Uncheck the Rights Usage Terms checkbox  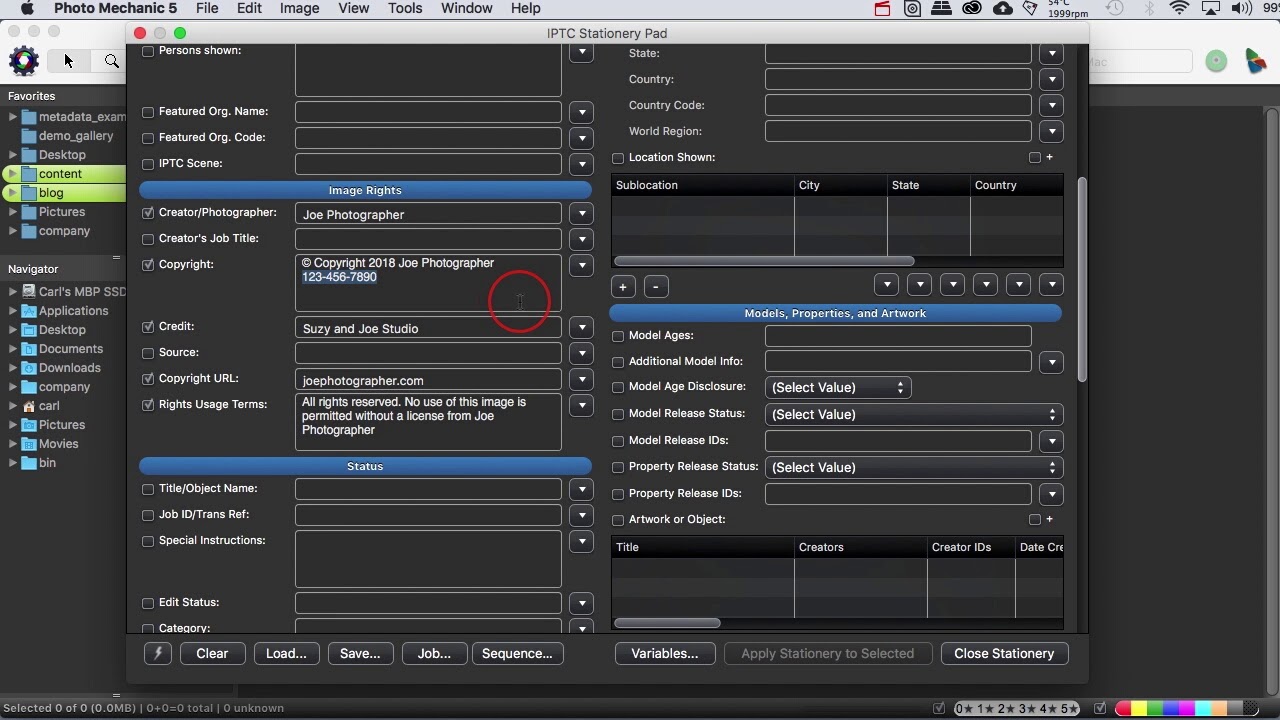point(148,405)
